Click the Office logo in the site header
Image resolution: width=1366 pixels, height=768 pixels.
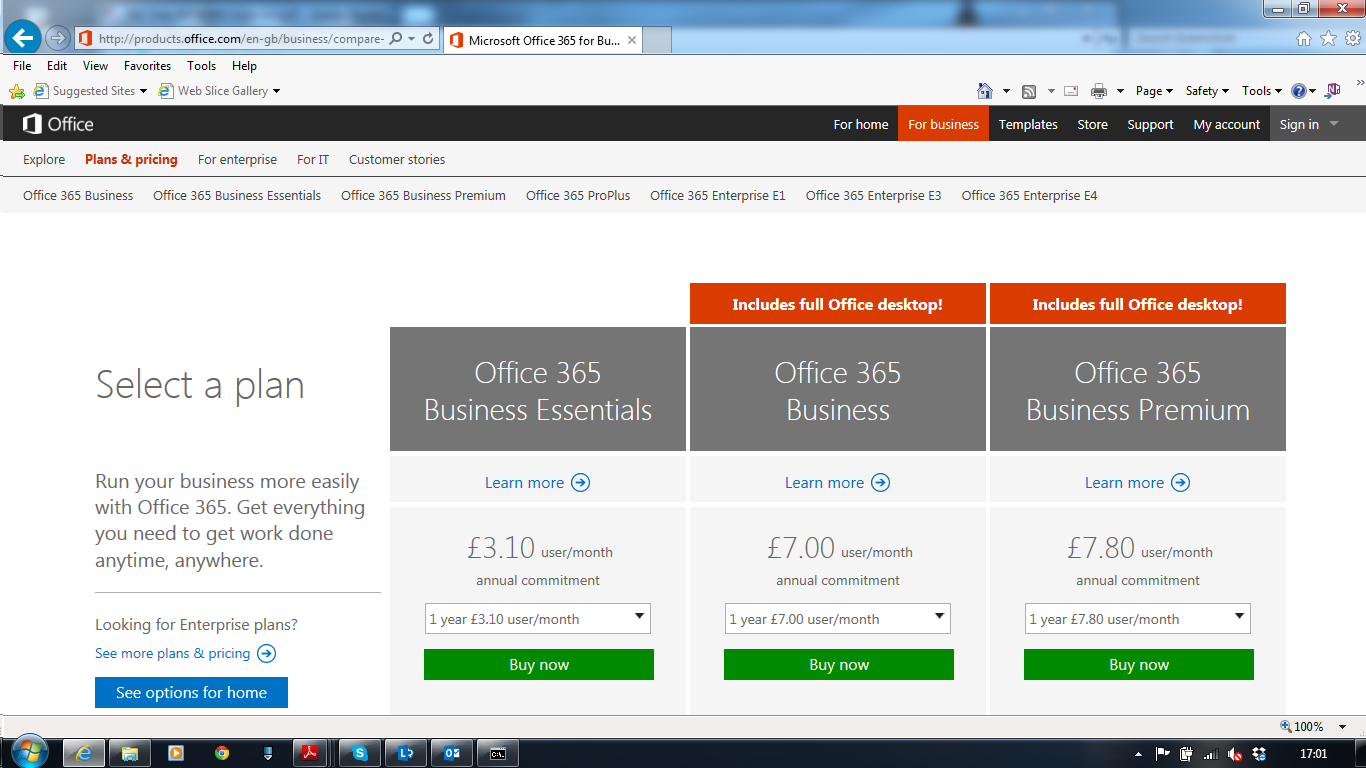tap(58, 124)
